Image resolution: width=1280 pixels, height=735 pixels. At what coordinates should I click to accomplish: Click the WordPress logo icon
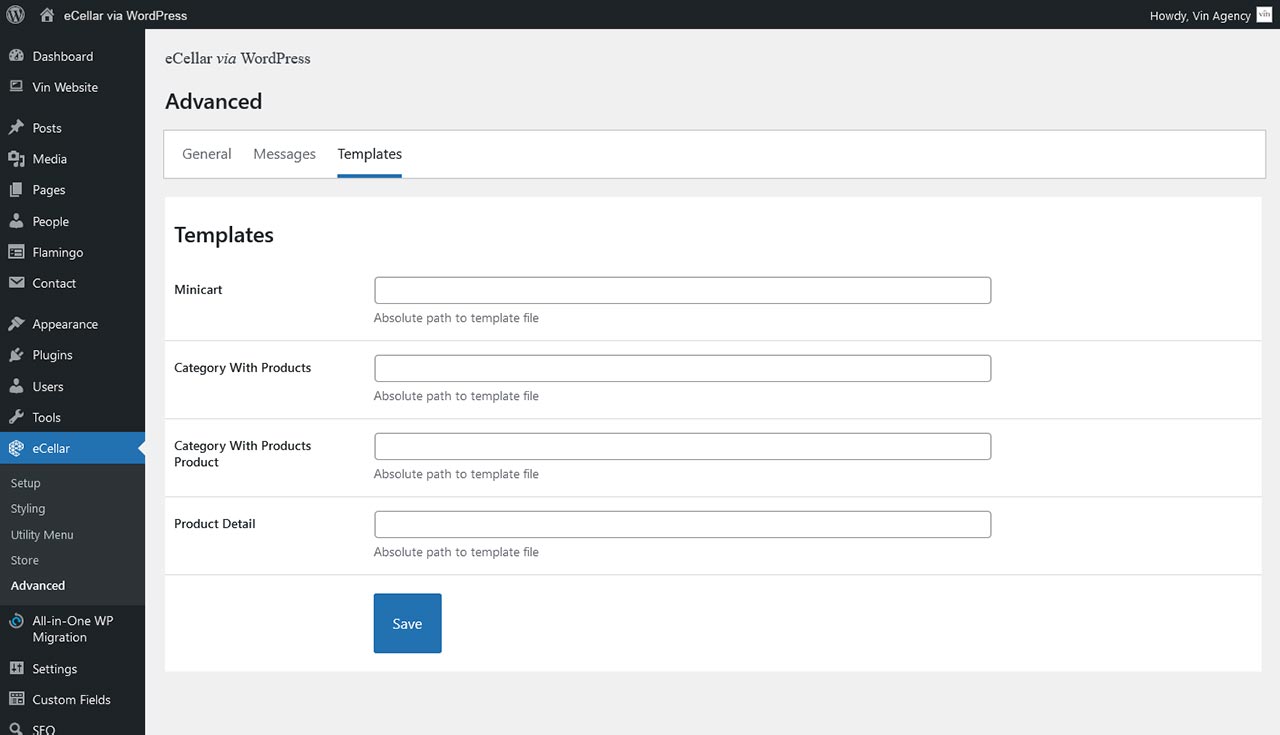click(16, 15)
